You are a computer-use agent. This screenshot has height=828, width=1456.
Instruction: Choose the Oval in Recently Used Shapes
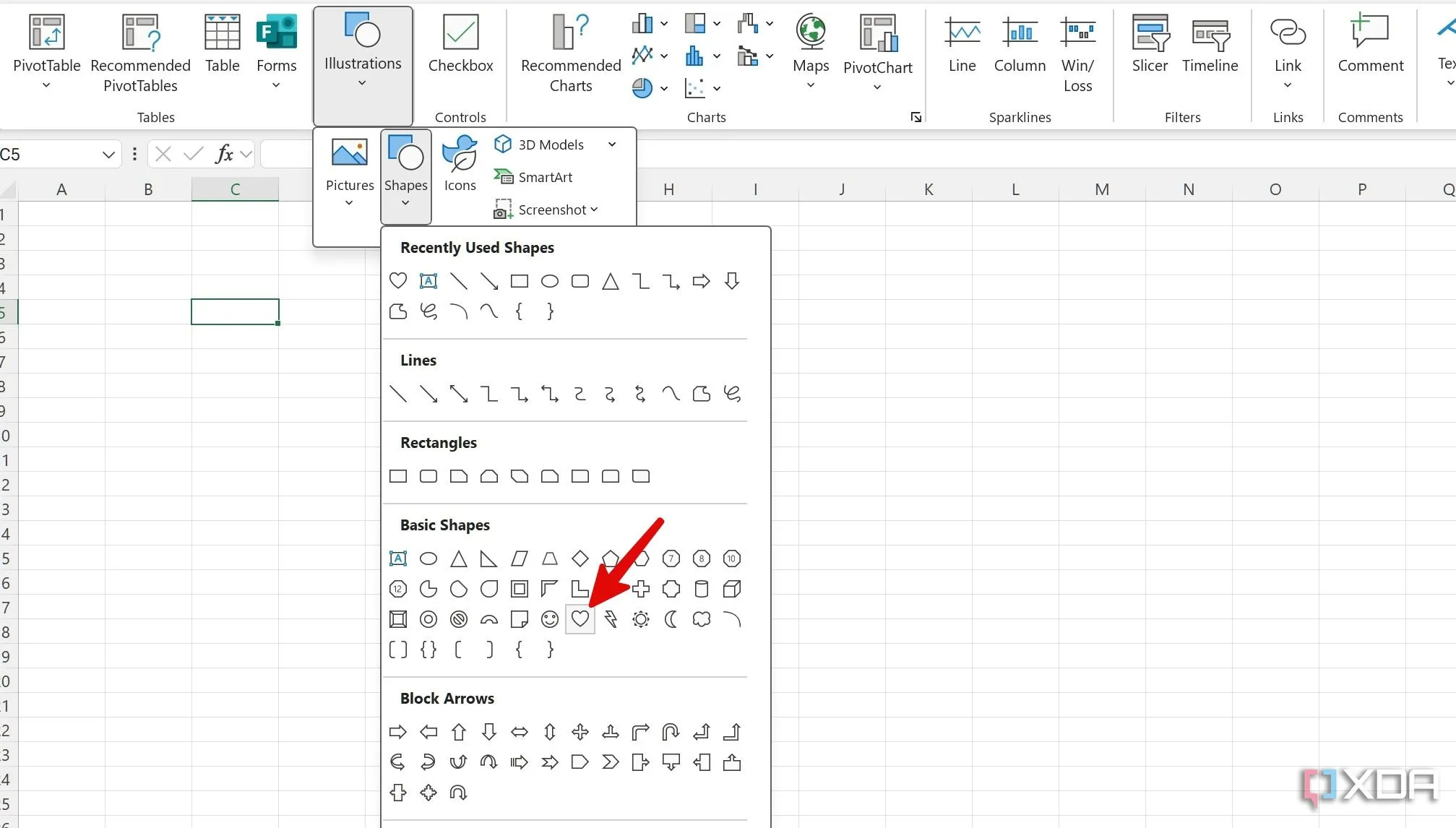click(550, 281)
